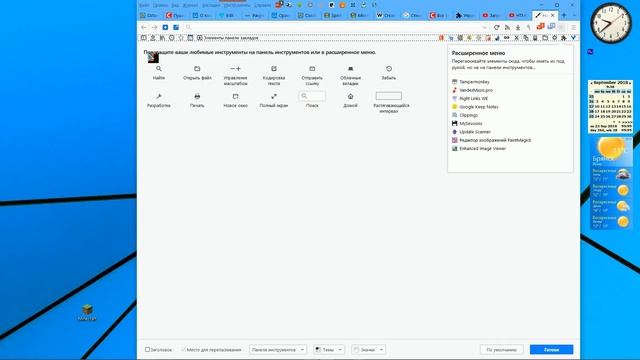Open the hamburger menu in navigation bar

point(573,27)
